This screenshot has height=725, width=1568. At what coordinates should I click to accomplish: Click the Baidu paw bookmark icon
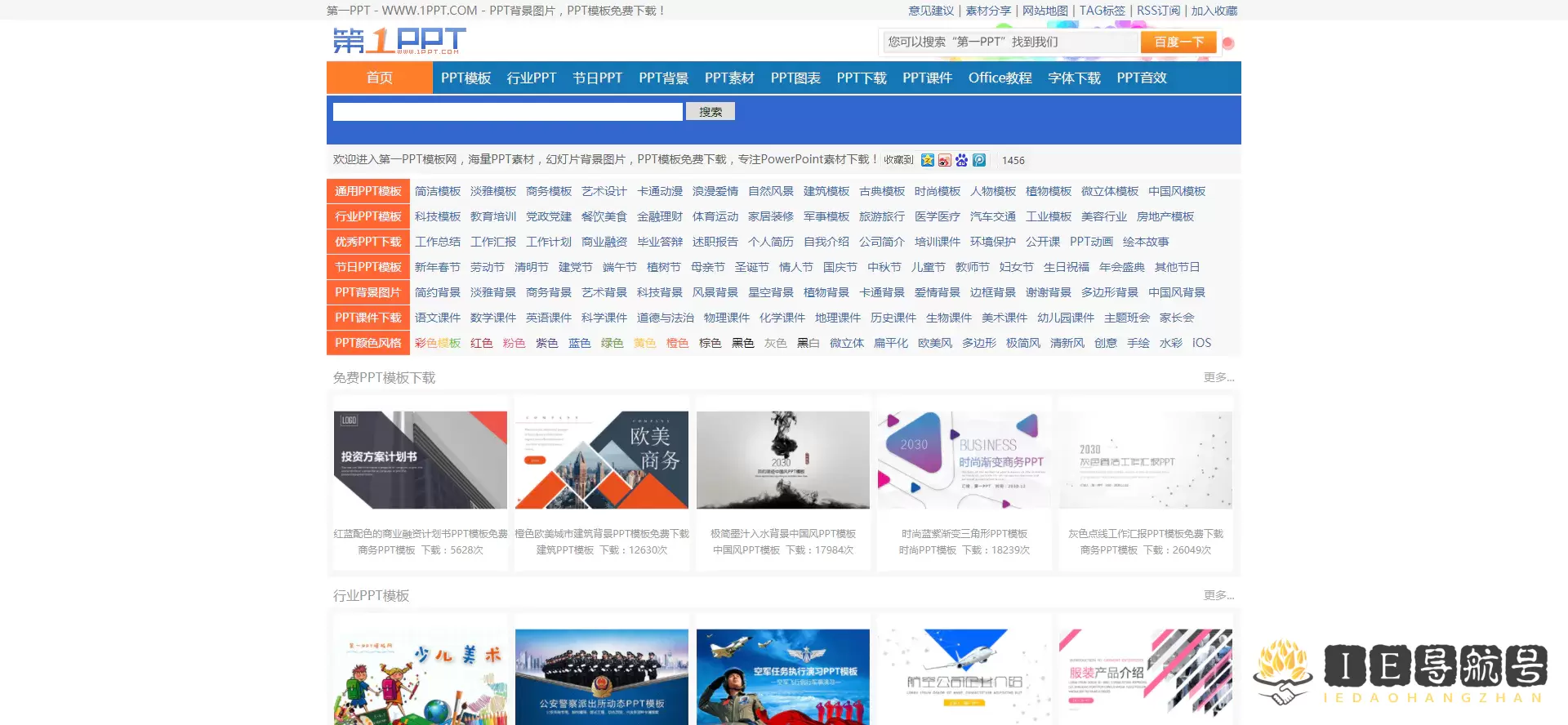[961, 160]
